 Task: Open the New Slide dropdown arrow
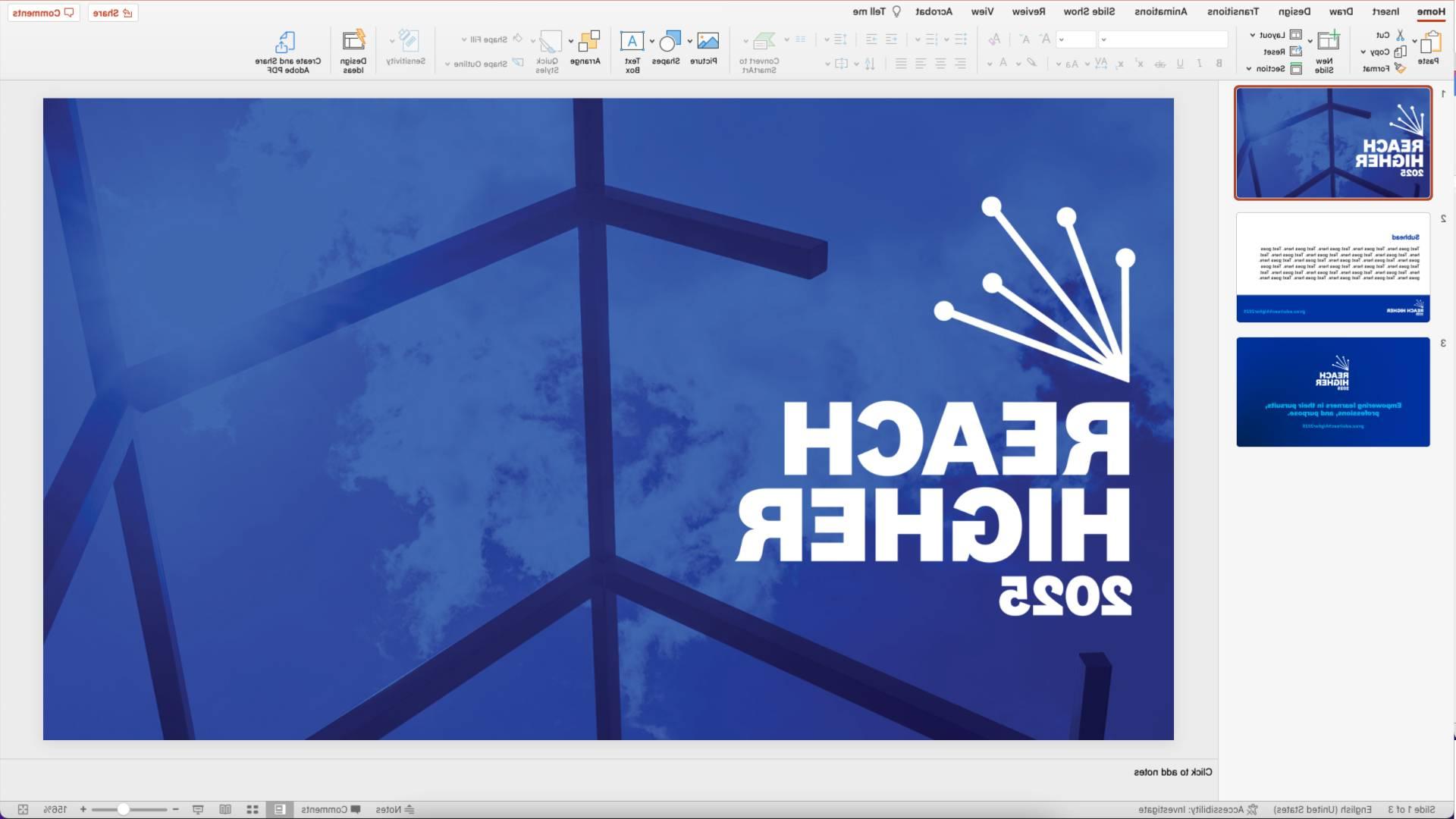click(1310, 41)
